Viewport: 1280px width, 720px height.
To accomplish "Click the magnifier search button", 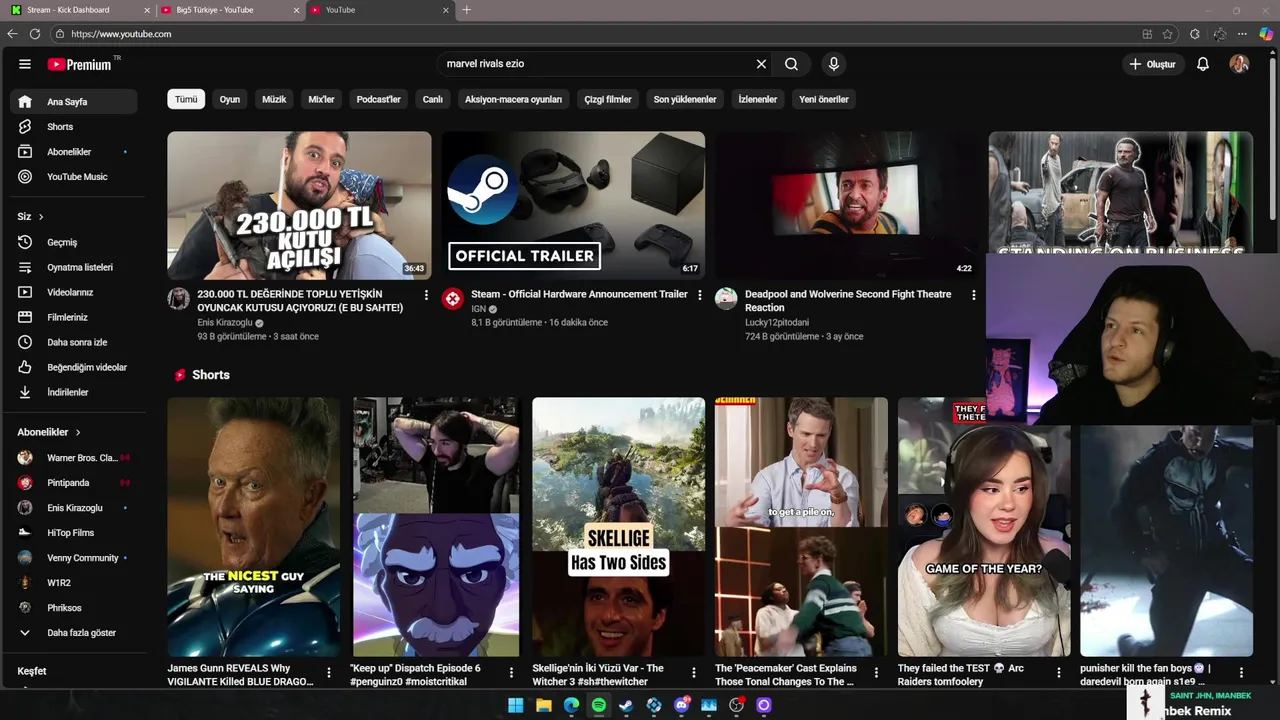I will coord(791,64).
